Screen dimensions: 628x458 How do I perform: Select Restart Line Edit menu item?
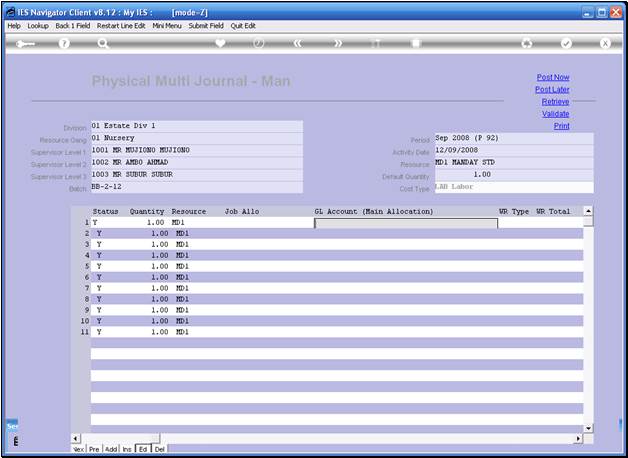click(121, 26)
